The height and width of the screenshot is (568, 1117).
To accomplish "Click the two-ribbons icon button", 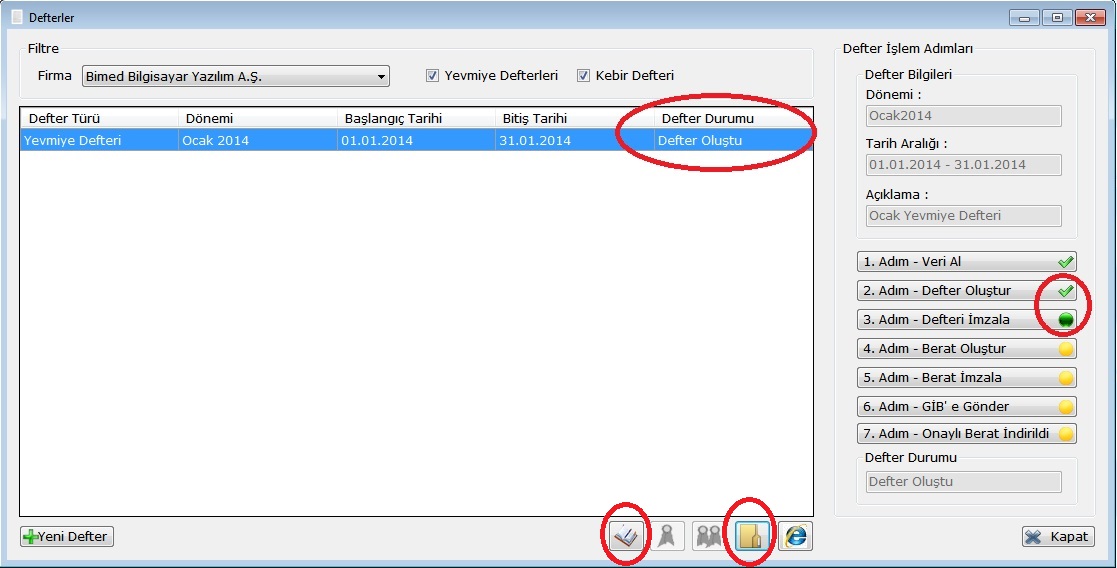I will (709, 536).
